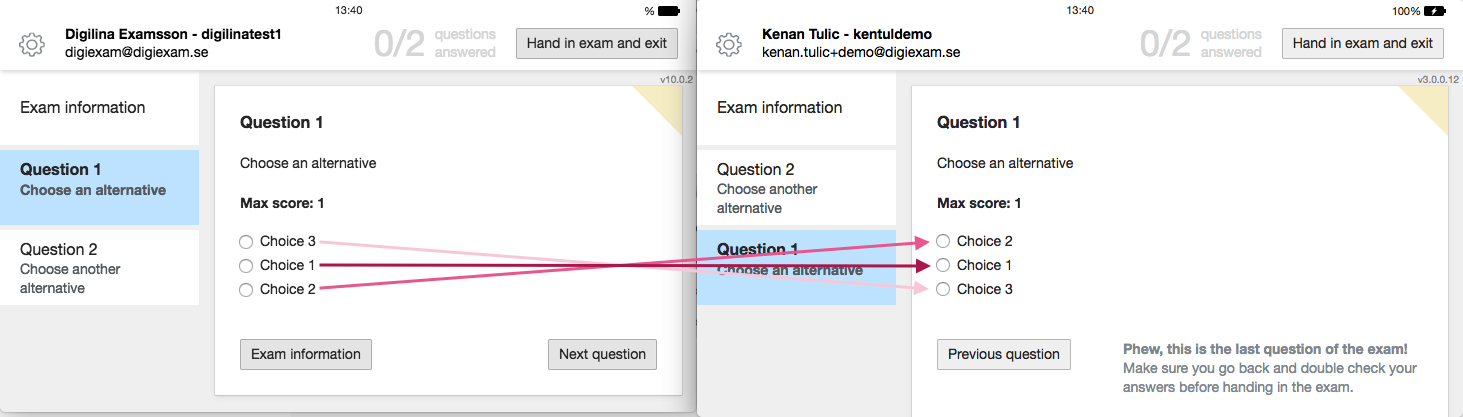Select Choice 1 radio in right window
Viewport: 1463px width, 417px height.
(x=943, y=265)
